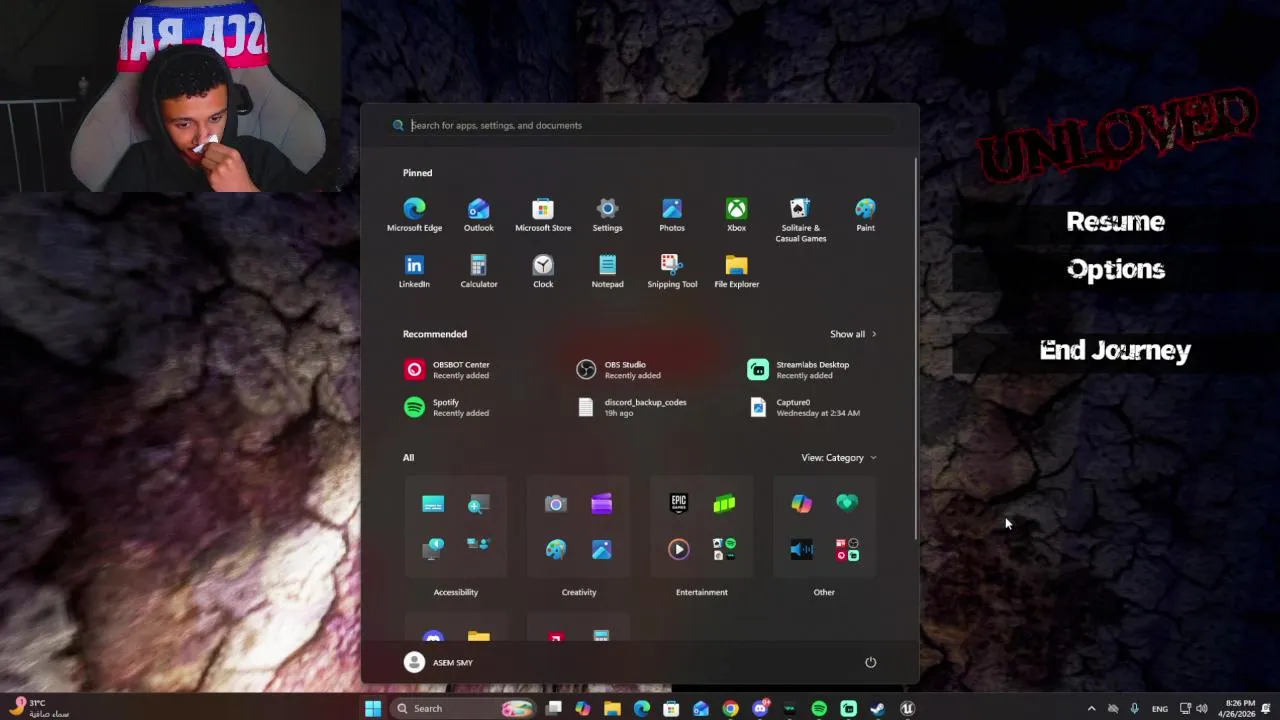1280x720 pixels.
Task: Open the Calculator app
Action: coord(478,271)
